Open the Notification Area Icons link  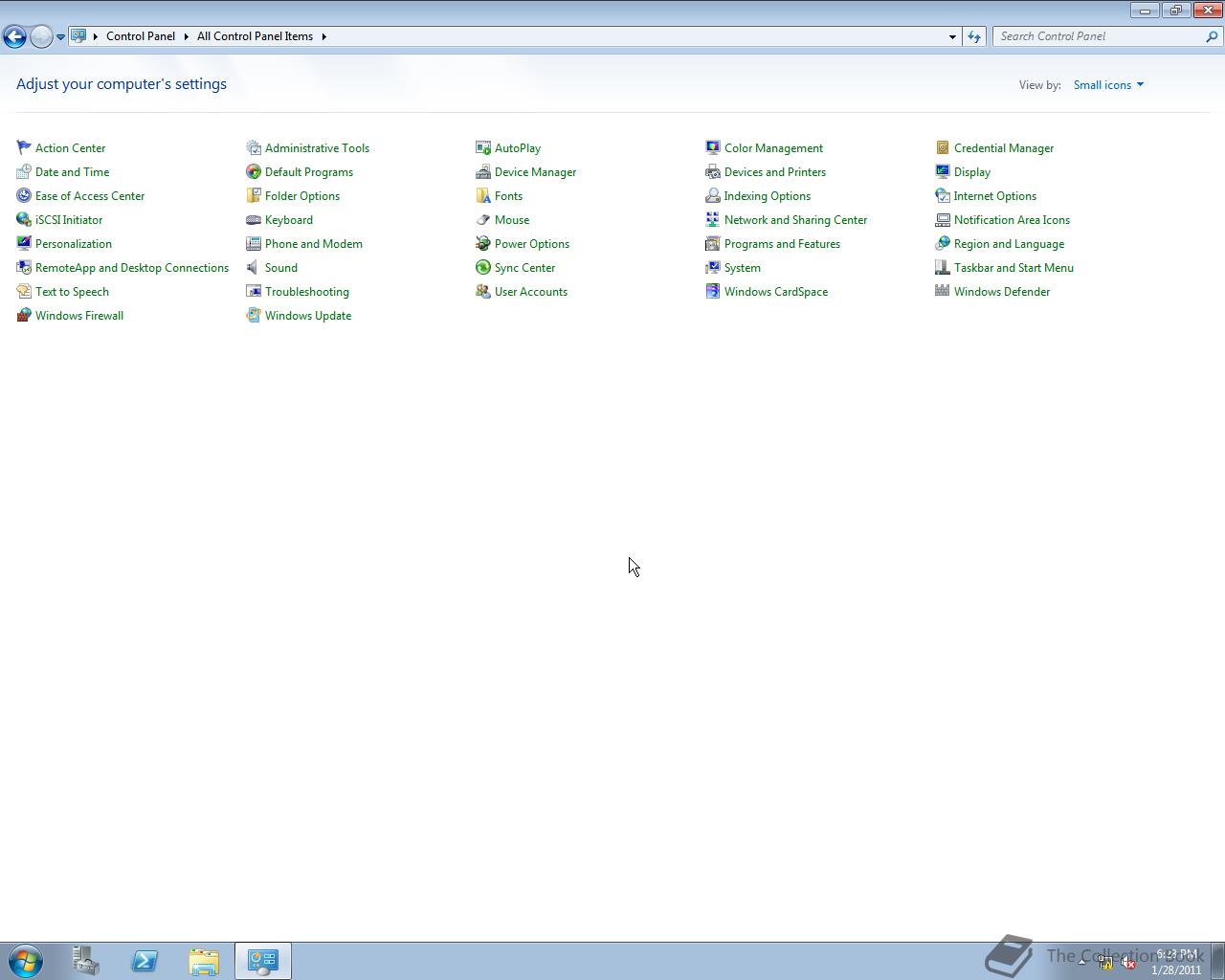(x=1012, y=220)
